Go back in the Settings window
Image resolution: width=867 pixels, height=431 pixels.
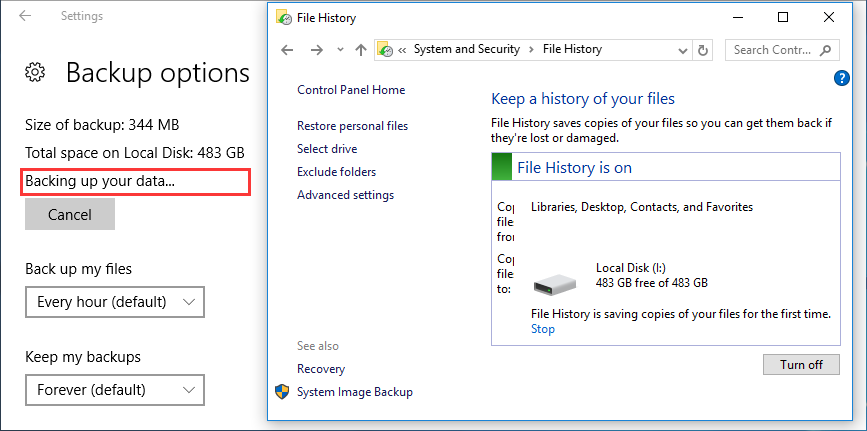click(25, 16)
